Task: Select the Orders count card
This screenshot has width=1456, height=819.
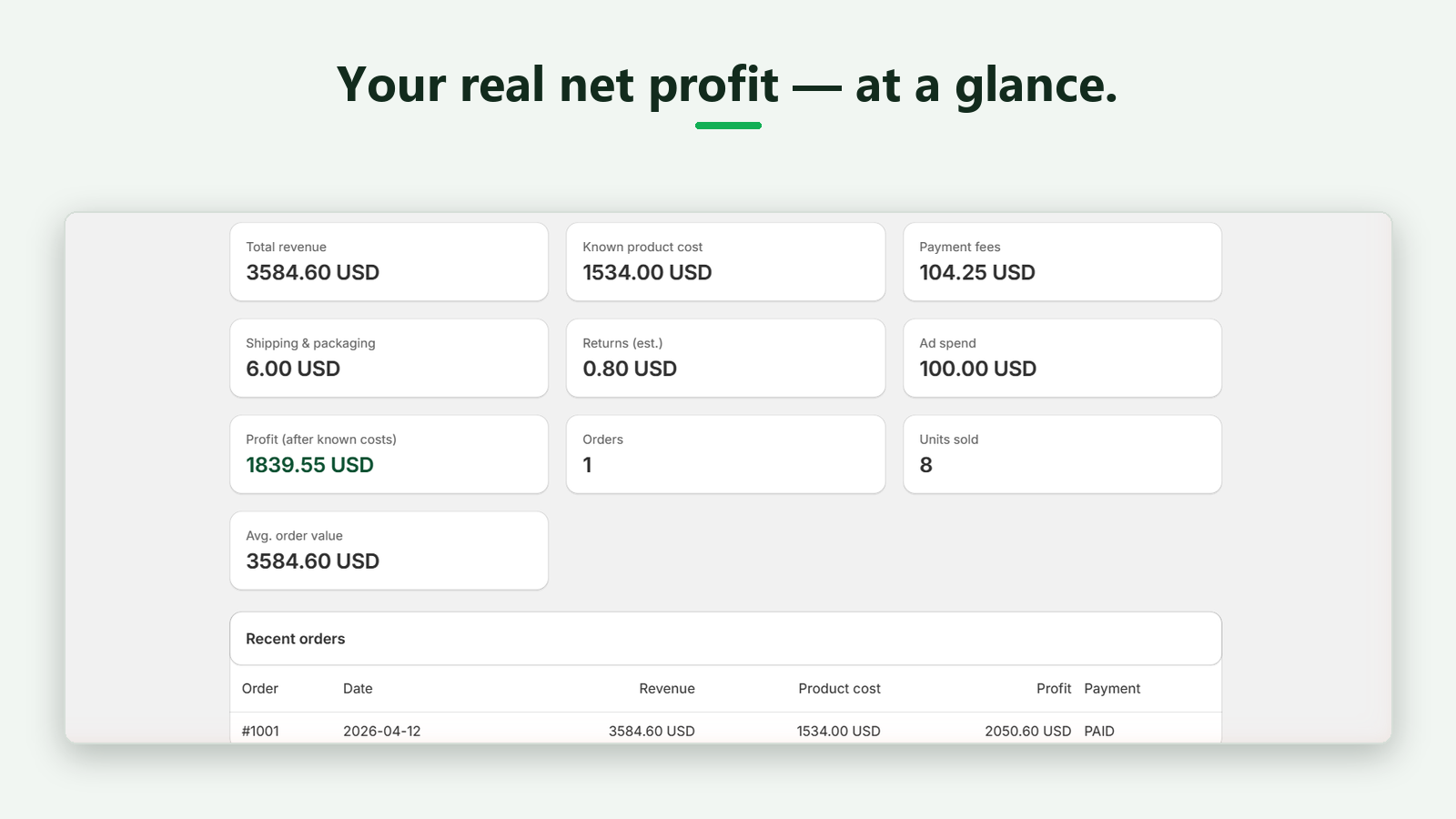Action: pos(725,454)
